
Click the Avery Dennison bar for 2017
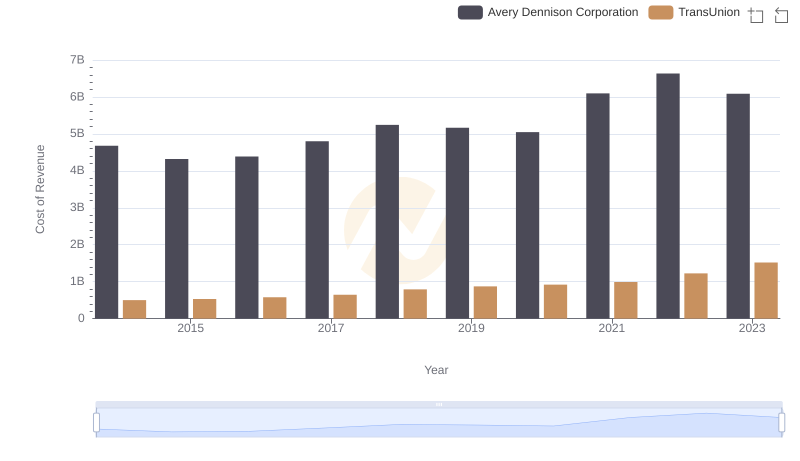[x=317, y=229]
